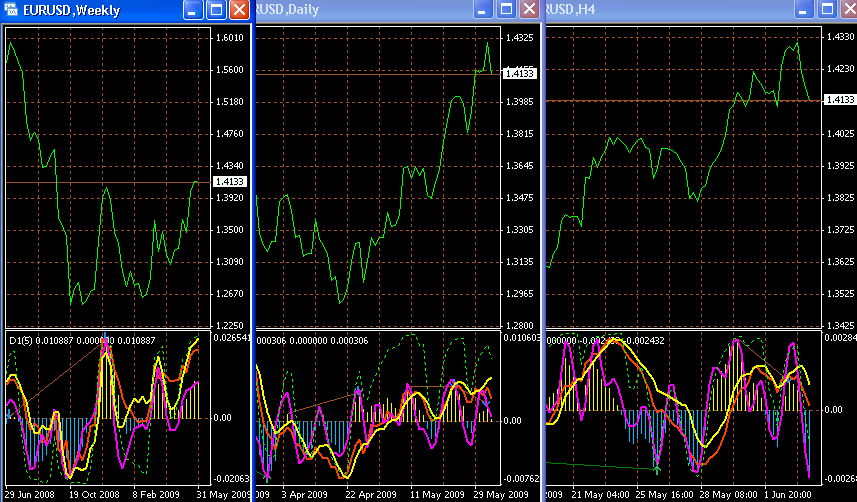The height and width of the screenshot is (502, 857).
Task: Click the 1.5600 price level on Weekly scale
Action: [230, 70]
